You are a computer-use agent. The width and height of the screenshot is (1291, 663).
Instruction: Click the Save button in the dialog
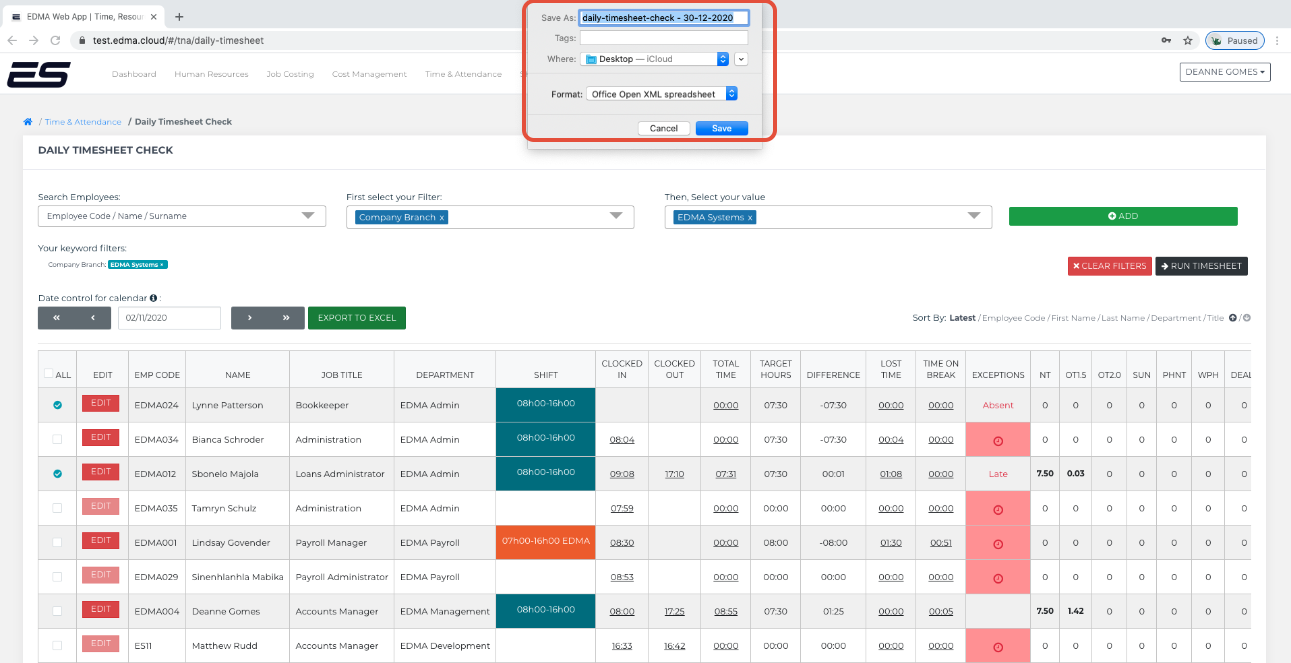[x=722, y=128]
